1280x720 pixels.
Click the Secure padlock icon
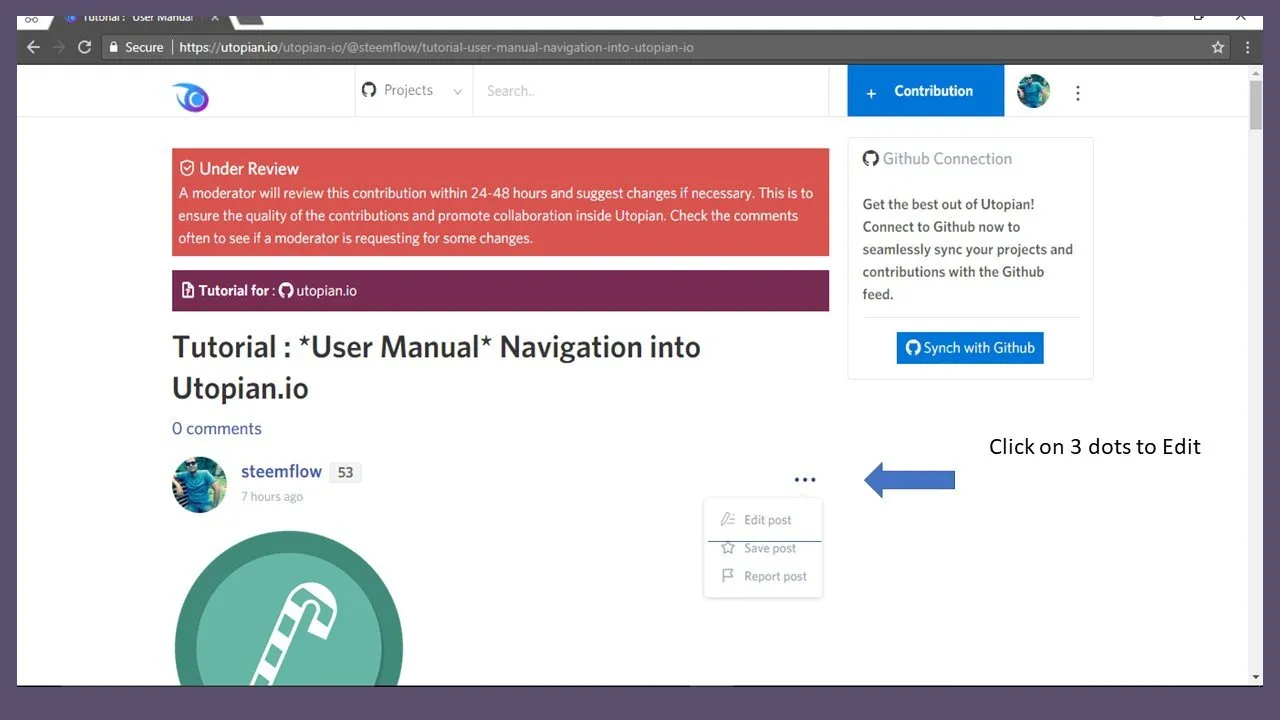[x=114, y=47]
